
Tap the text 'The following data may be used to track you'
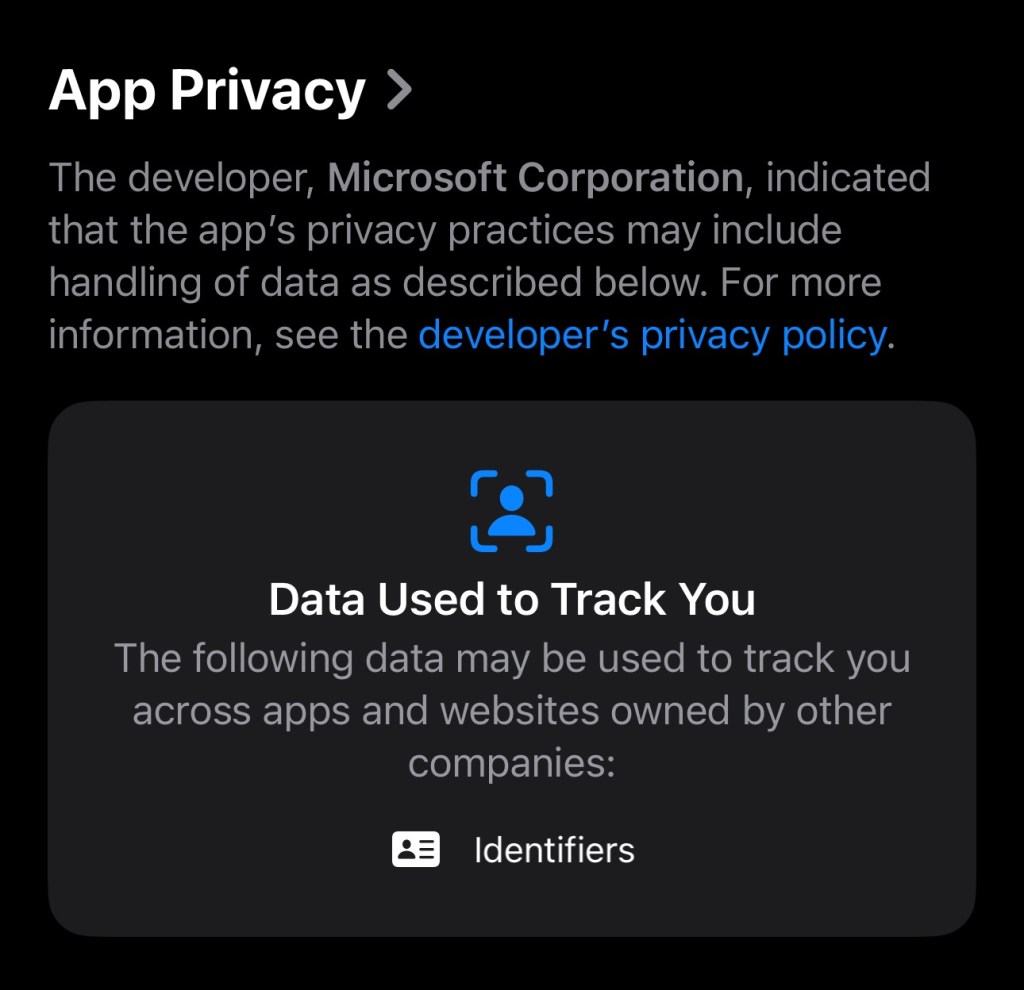pyautogui.click(x=511, y=659)
